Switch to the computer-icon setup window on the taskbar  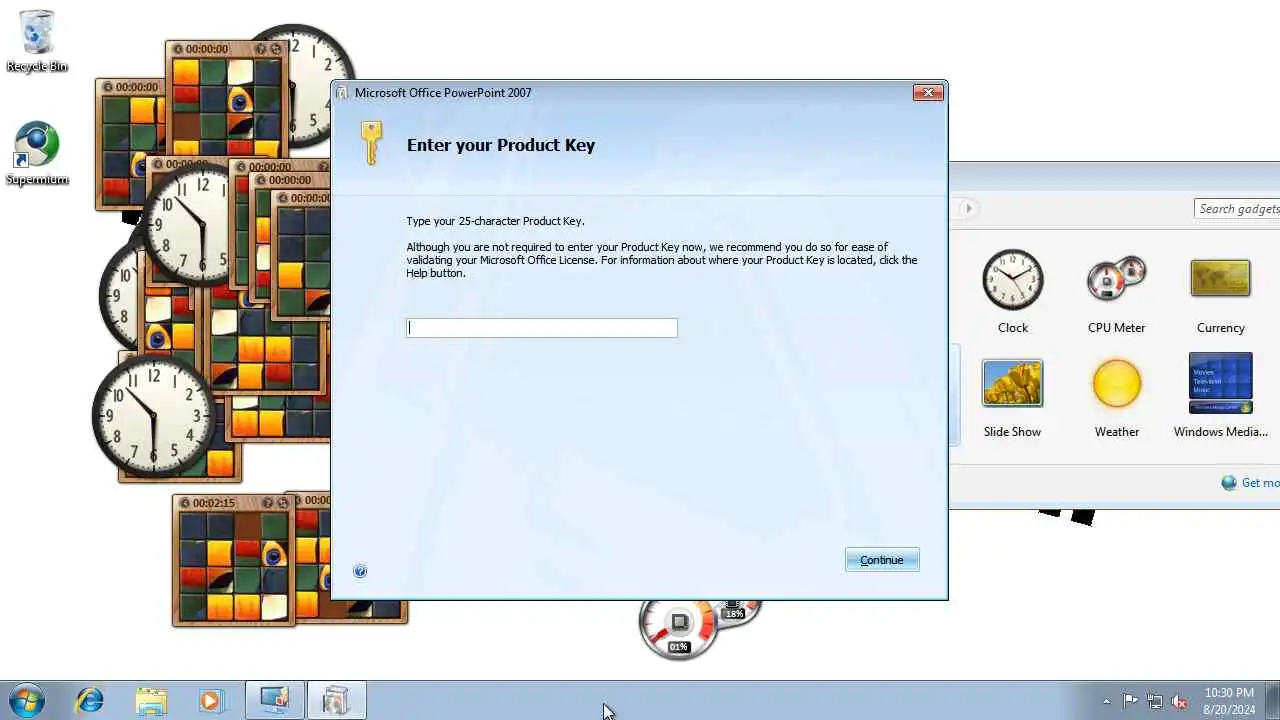coord(275,700)
